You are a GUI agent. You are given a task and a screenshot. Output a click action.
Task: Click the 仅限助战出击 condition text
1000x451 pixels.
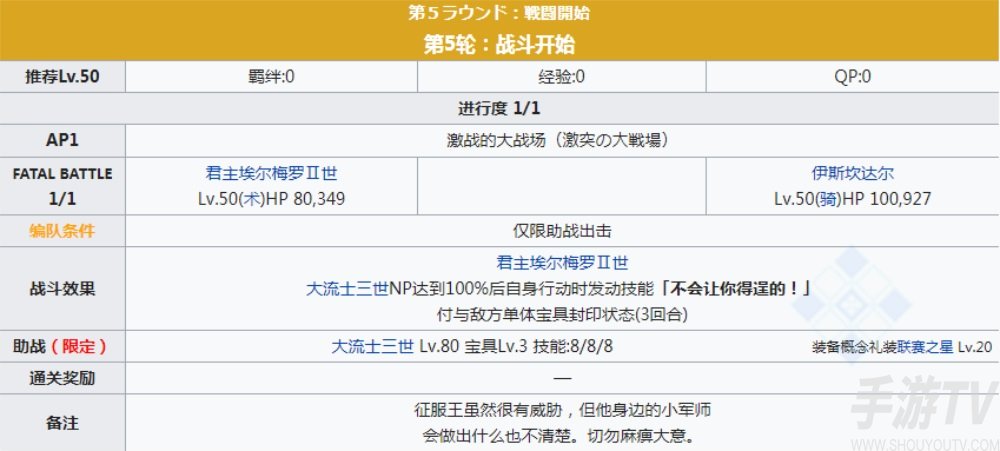point(562,230)
